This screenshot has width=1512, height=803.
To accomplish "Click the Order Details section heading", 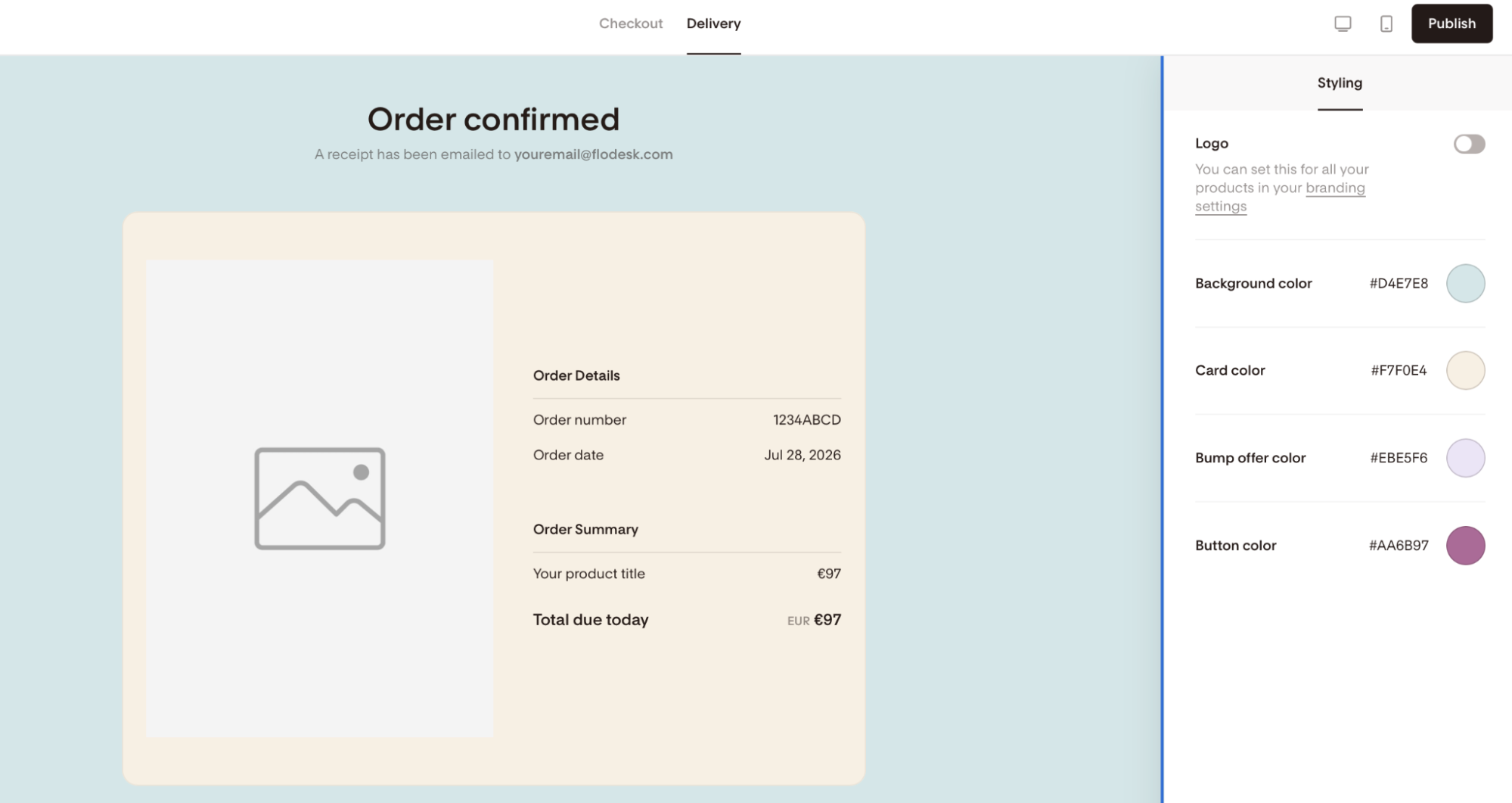I will [x=576, y=375].
